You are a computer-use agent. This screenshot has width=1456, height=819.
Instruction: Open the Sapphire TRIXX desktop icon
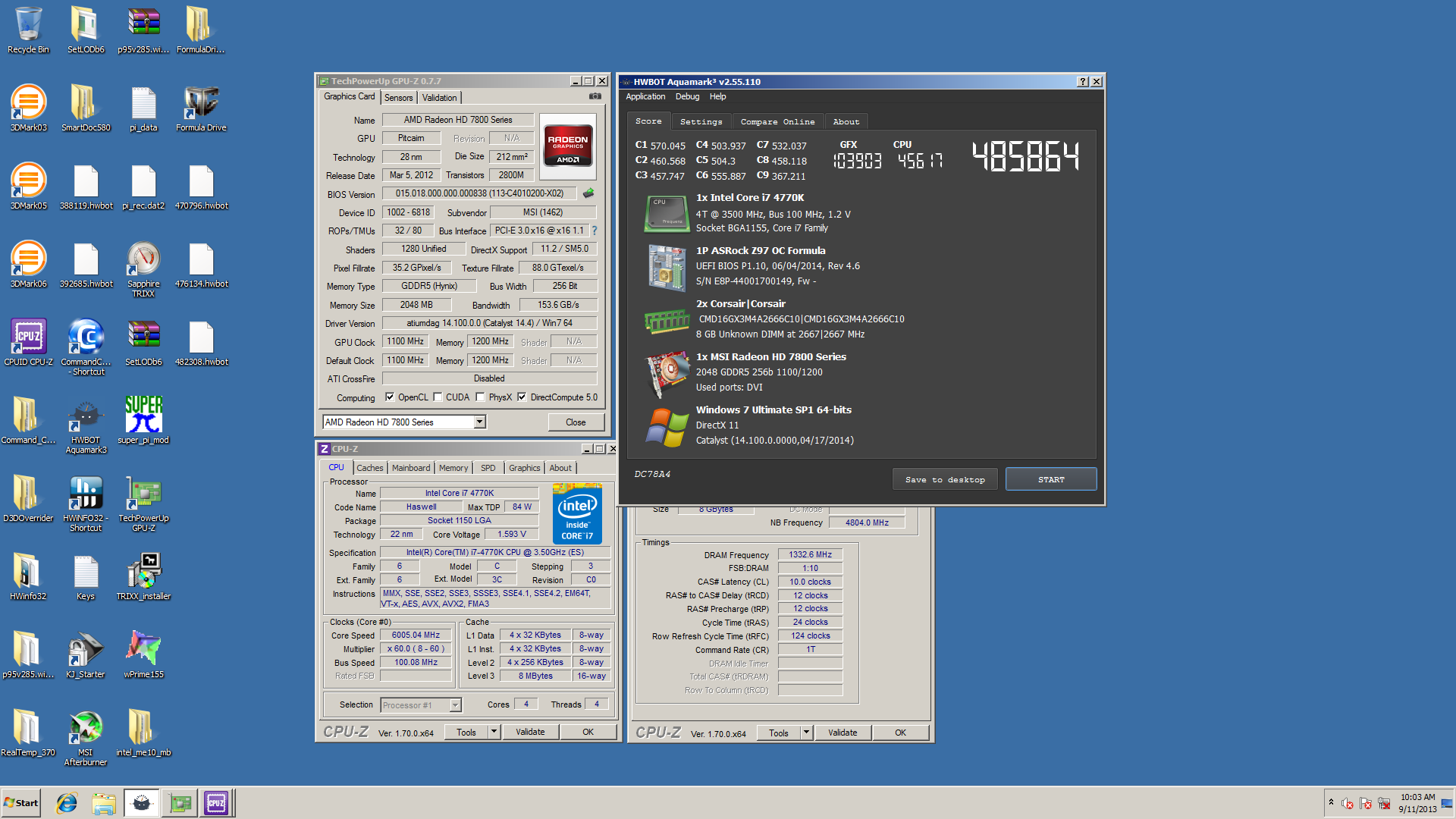tap(143, 269)
